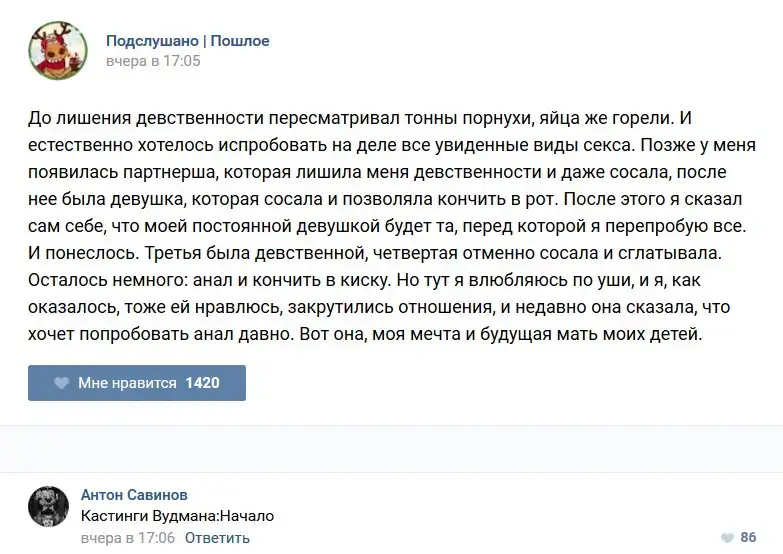This screenshot has height=554, width=783.
Task: Click the word Пошлое in the header
Action: tap(240, 41)
